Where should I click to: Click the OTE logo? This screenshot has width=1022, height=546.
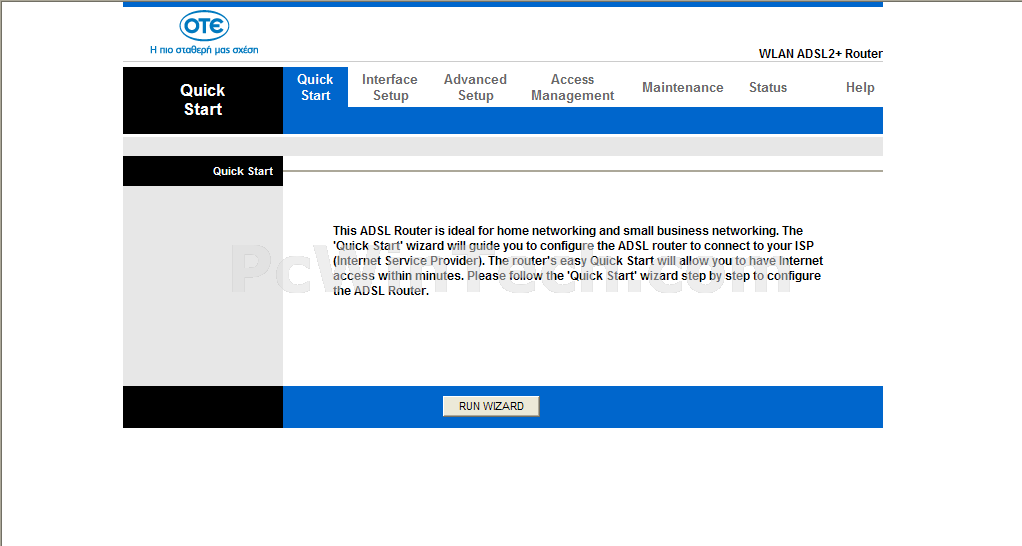[x=204, y=26]
